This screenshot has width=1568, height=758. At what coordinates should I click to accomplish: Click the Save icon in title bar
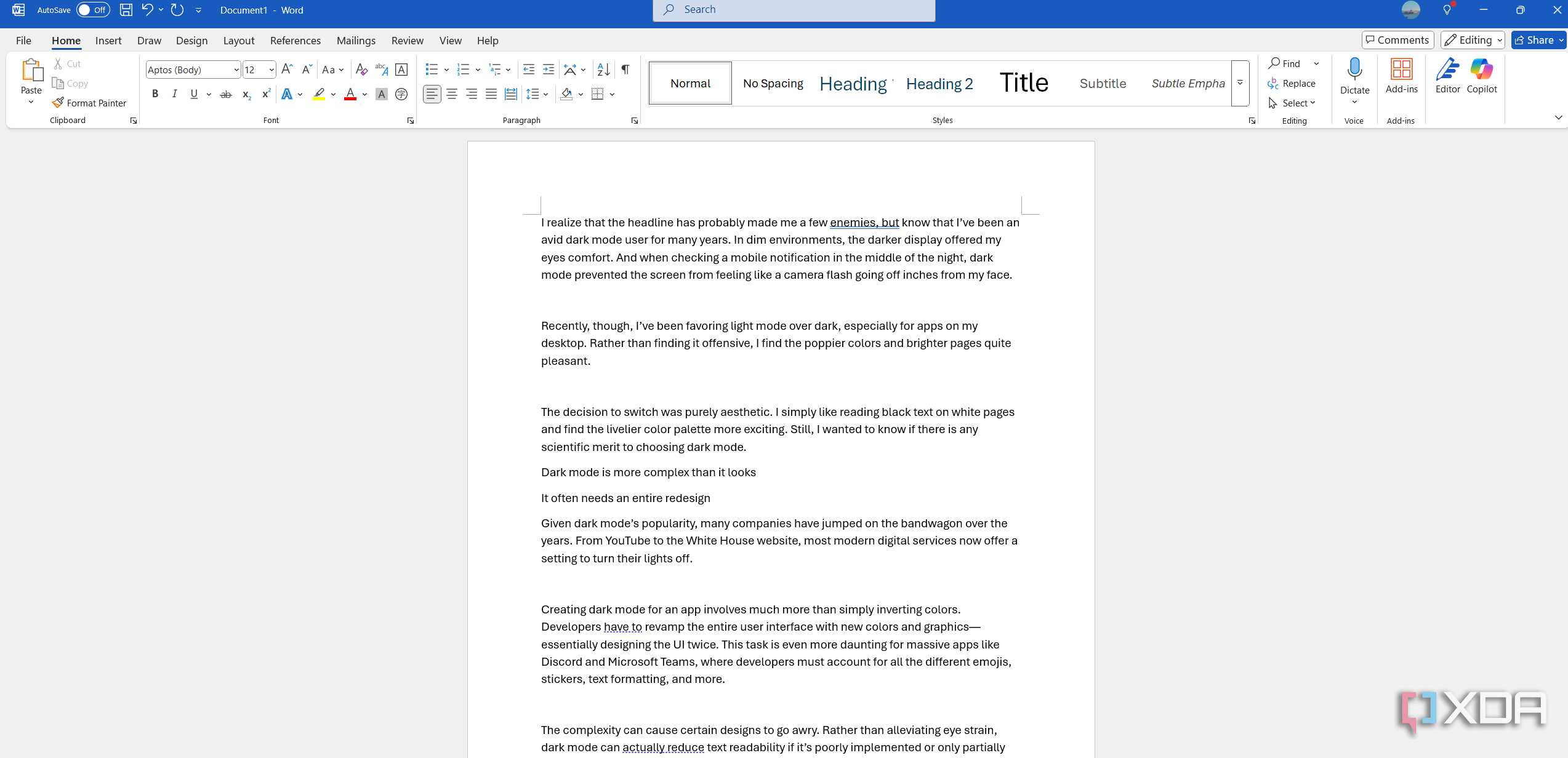click(x=126, y=10)
